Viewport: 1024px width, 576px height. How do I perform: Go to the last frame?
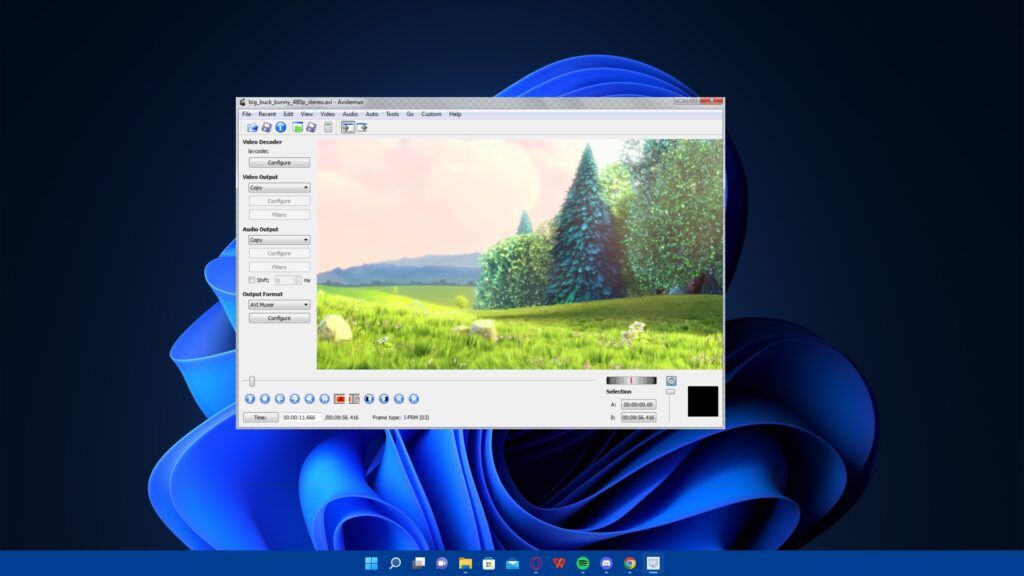point(414,398)
